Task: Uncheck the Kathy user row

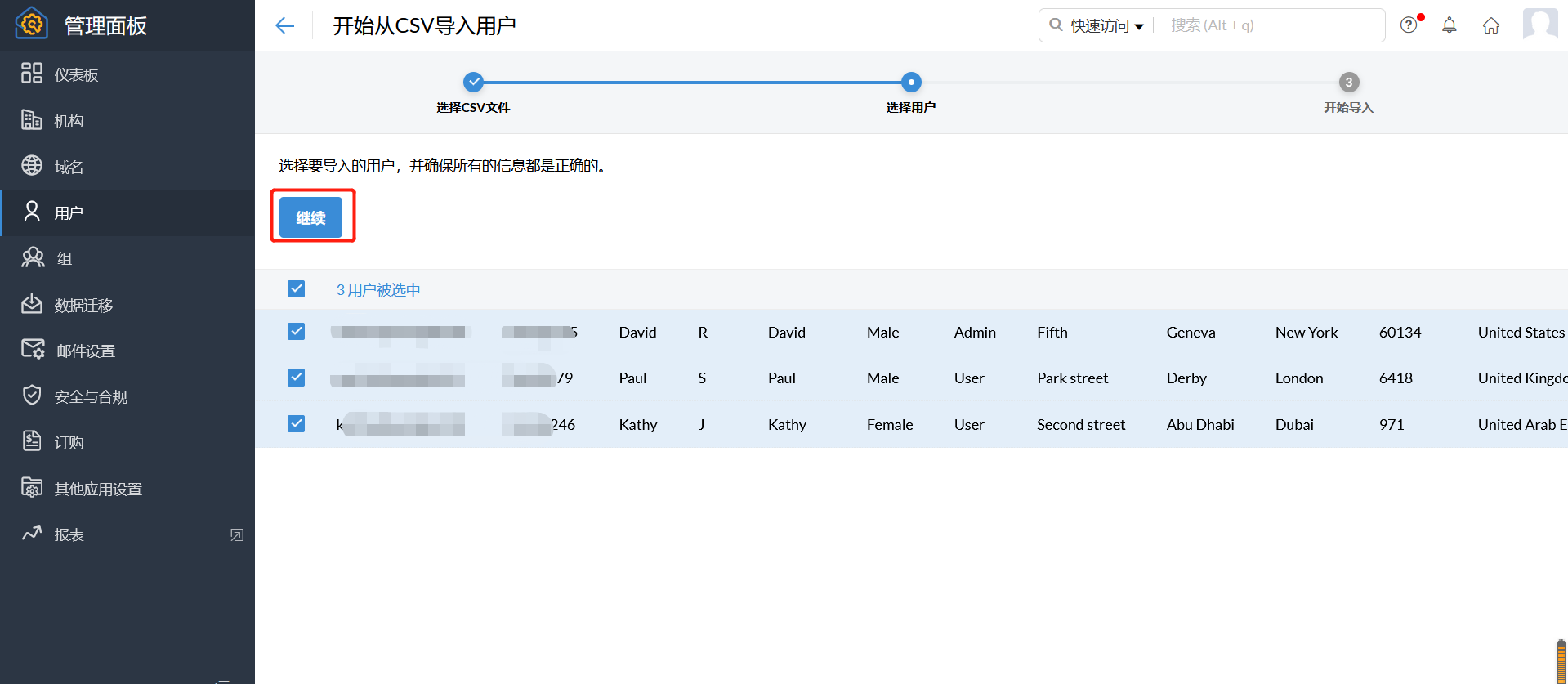Action: 297,424
